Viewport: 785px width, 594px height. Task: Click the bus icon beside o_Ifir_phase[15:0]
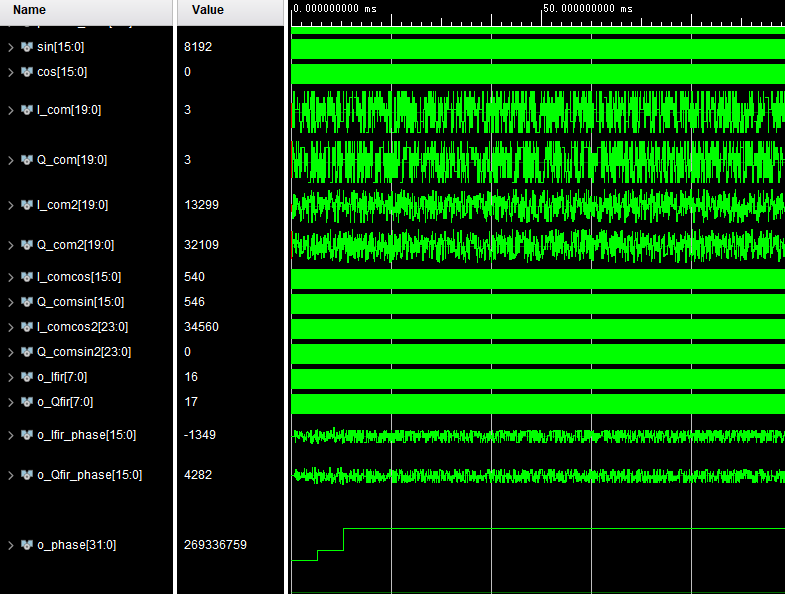click(27, 435)
